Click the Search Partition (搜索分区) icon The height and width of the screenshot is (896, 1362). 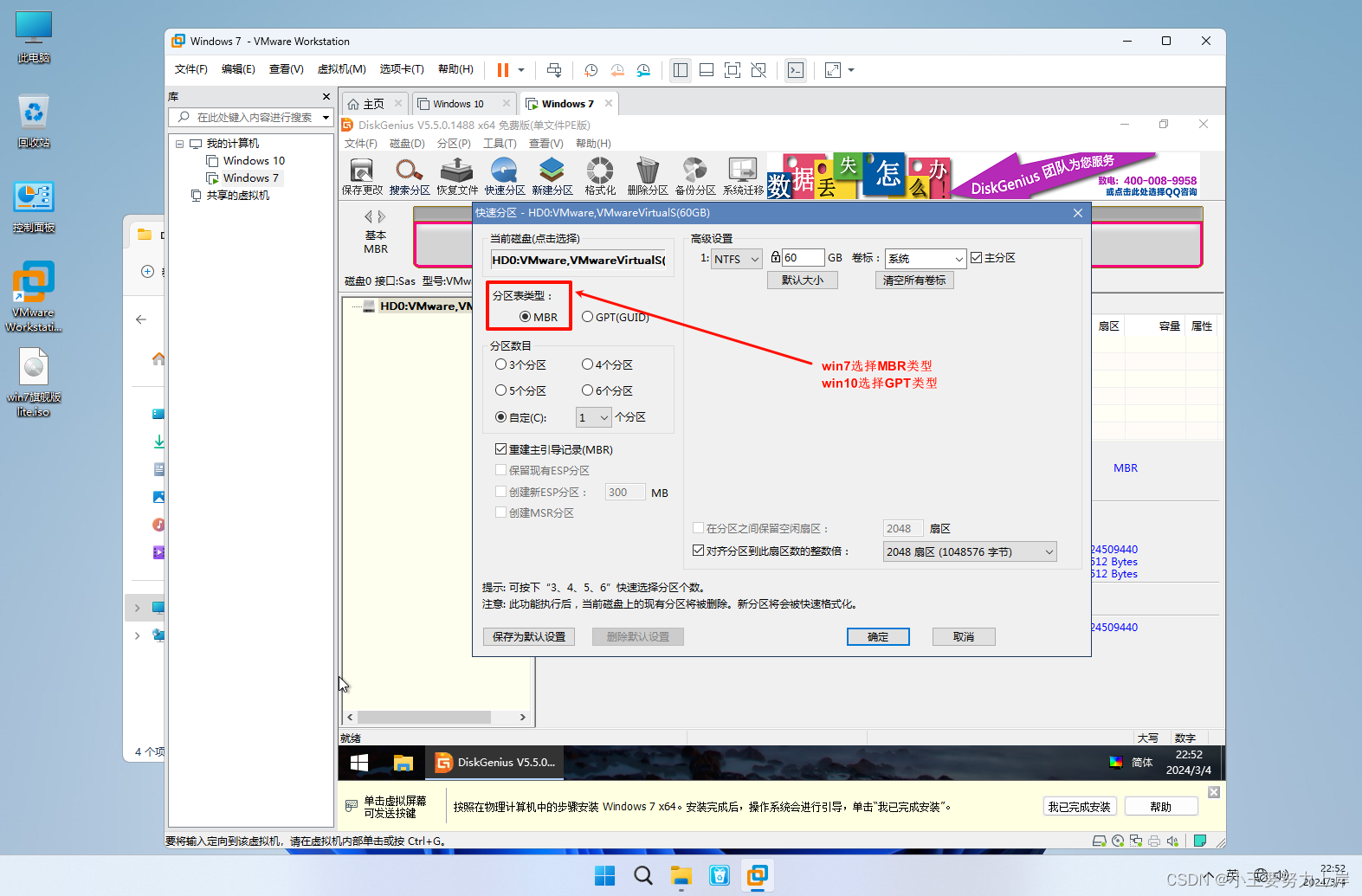tap(410, 177)
